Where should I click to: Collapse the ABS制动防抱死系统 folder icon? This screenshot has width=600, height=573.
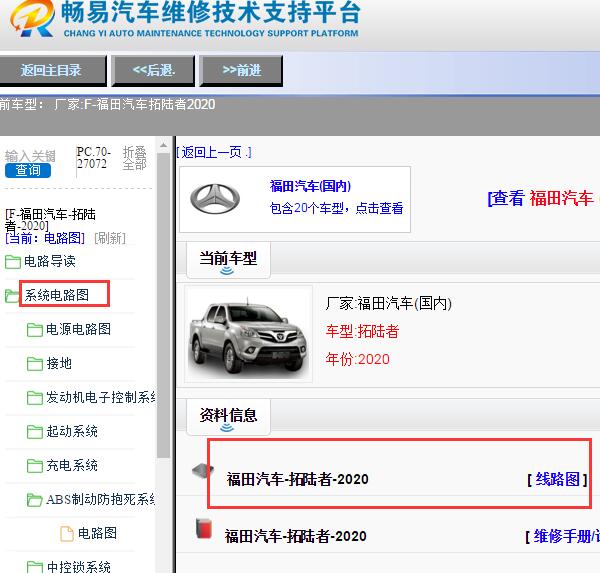pos(35,500)
